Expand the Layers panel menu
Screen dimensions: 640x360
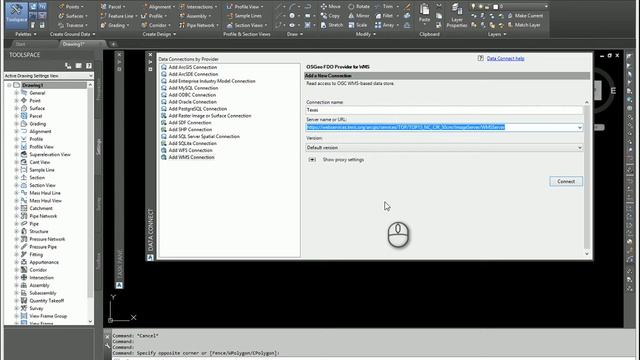click(x=497, y=34)
